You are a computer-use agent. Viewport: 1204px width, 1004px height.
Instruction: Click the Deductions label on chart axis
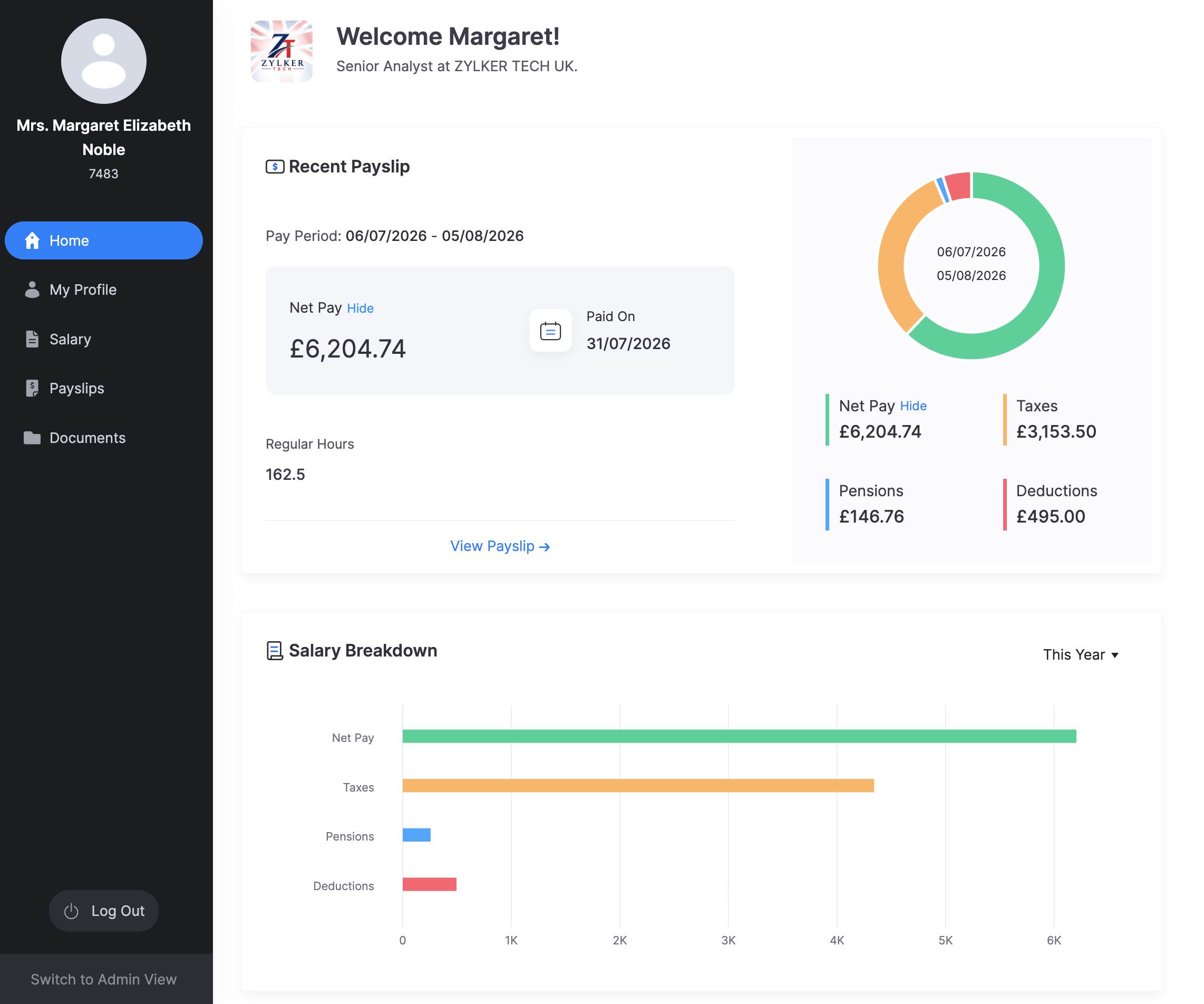(x=343, y=886)
